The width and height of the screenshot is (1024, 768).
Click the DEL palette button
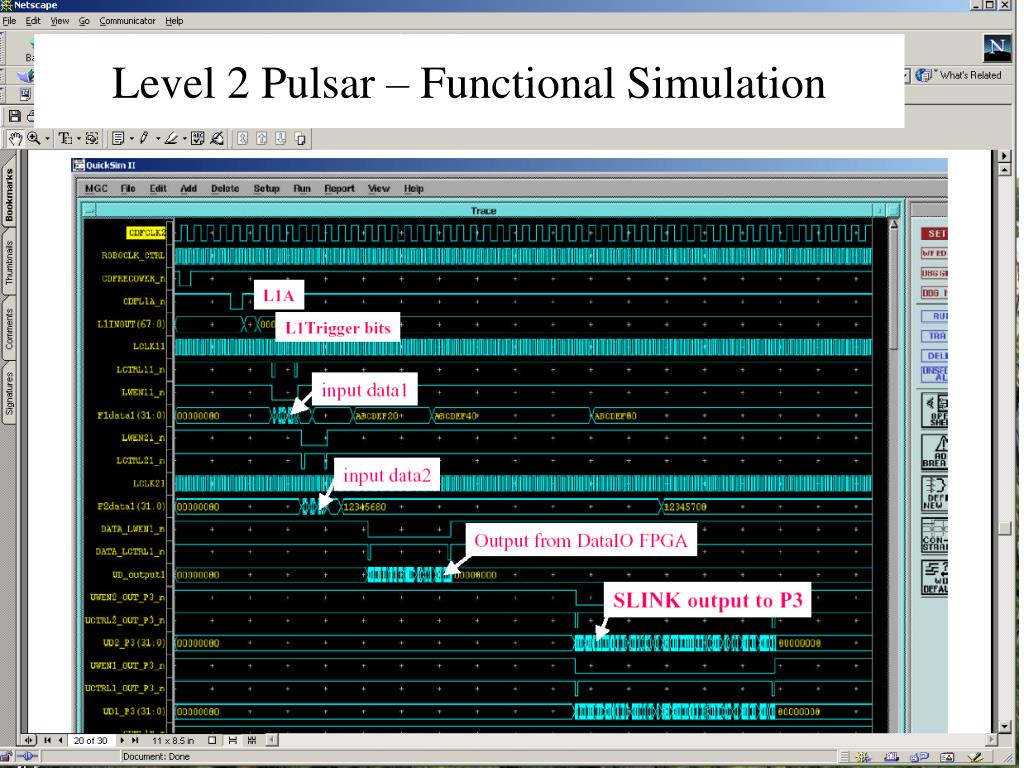935,356
